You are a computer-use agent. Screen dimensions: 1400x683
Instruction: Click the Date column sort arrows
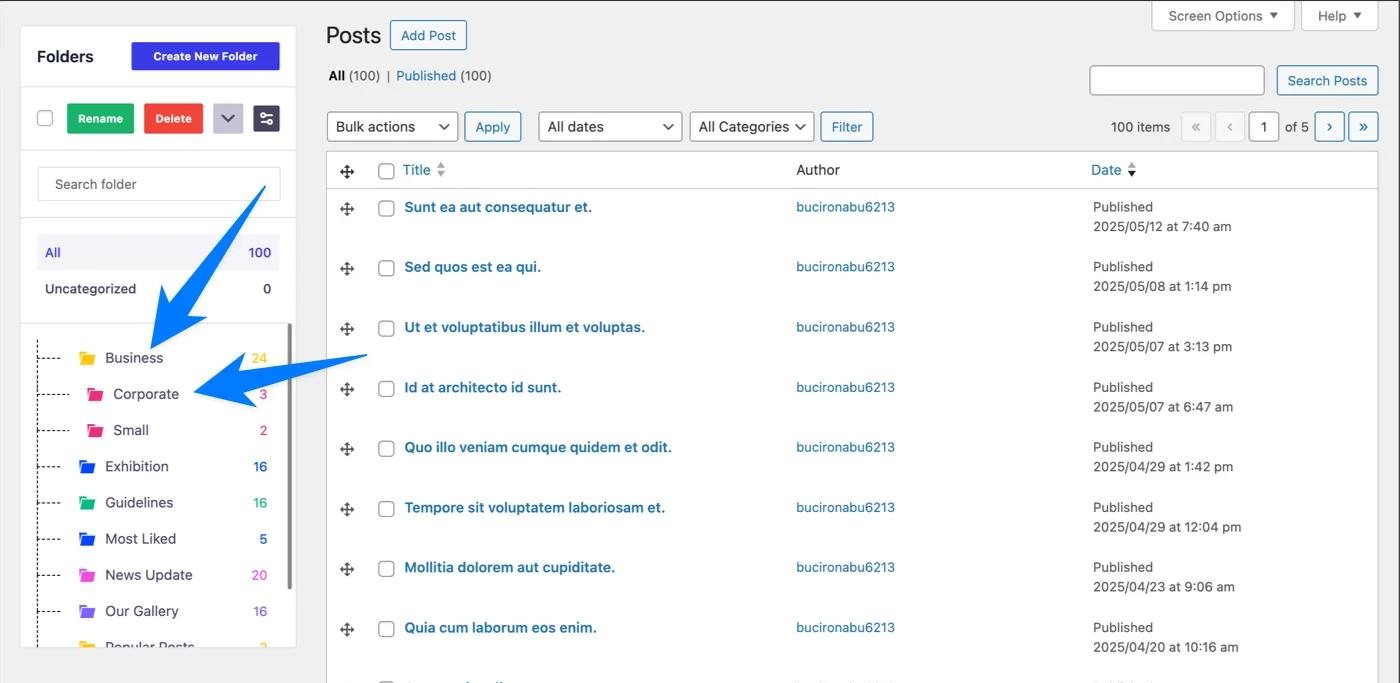[1132, 170]
